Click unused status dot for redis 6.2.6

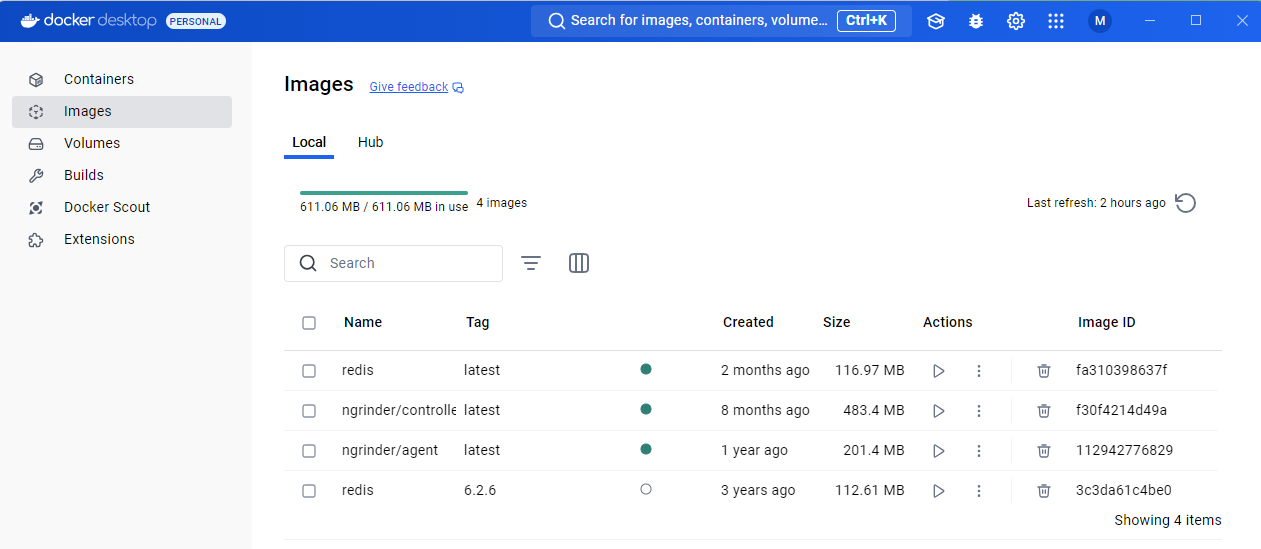(646, 489)
